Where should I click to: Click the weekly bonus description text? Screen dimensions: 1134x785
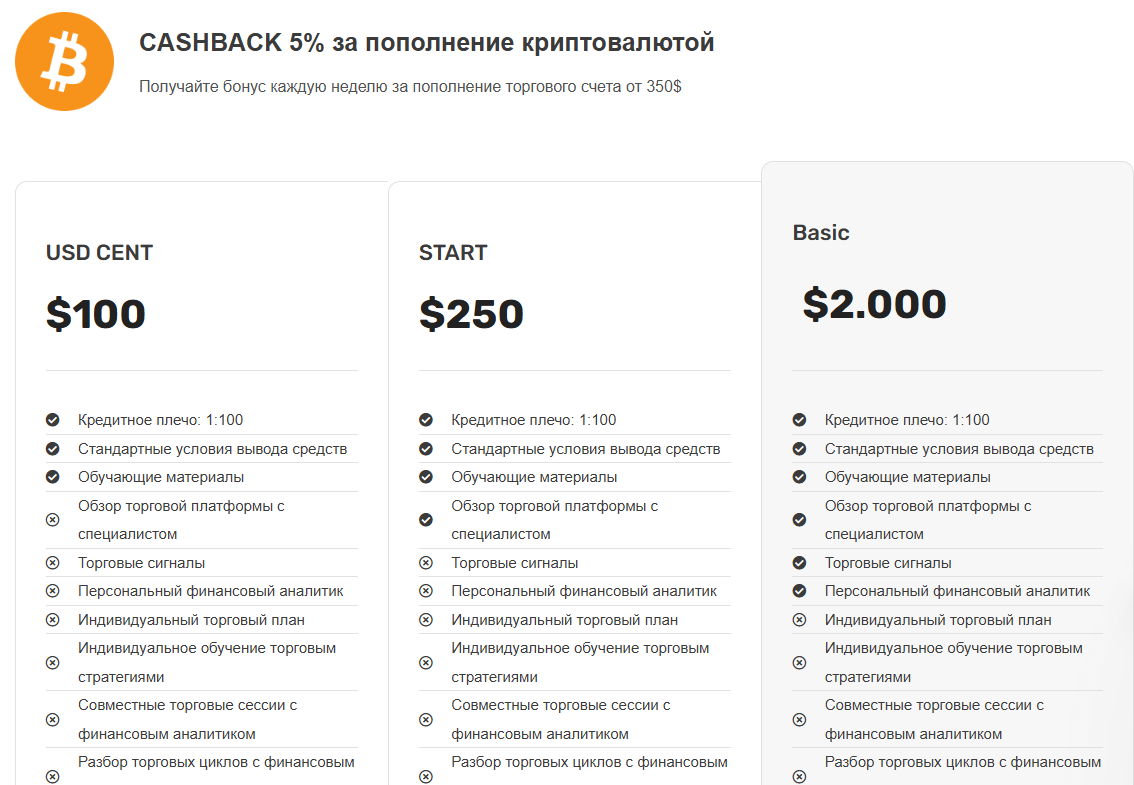click(410, 87)
